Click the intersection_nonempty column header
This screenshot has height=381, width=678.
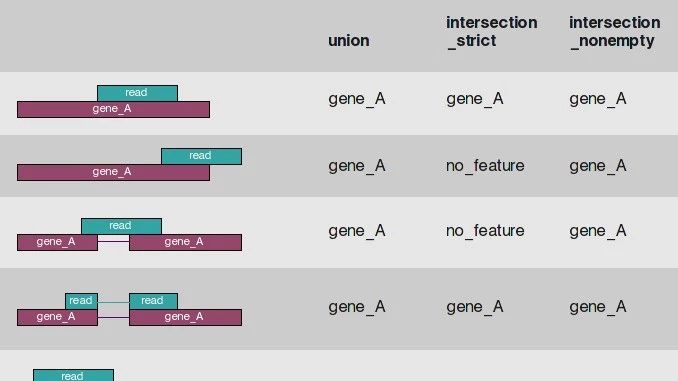614,32
